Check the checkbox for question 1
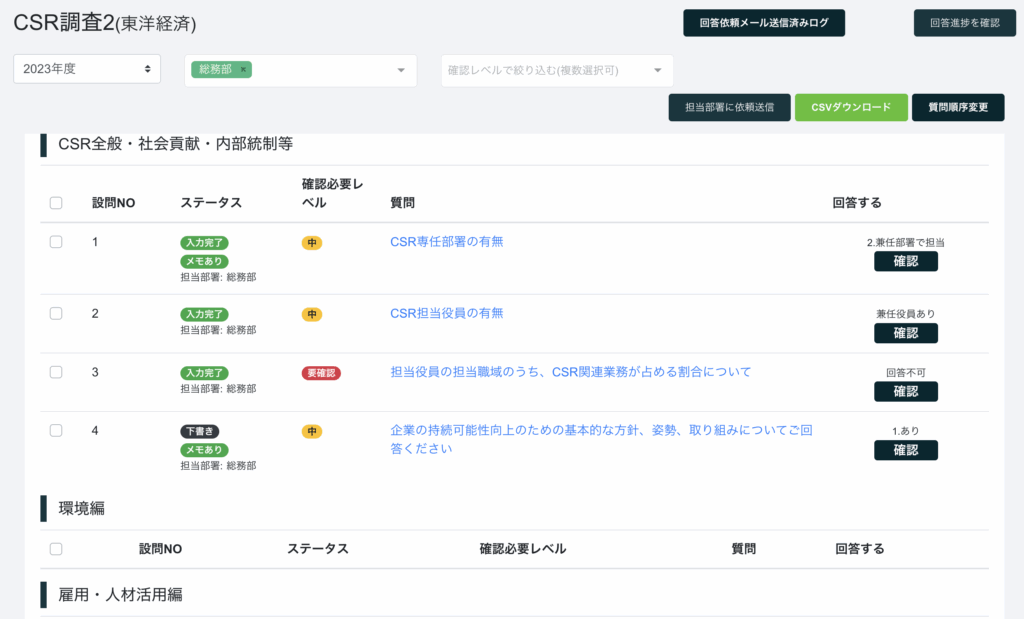1024x619 pixels. click(x=56, y=242)
